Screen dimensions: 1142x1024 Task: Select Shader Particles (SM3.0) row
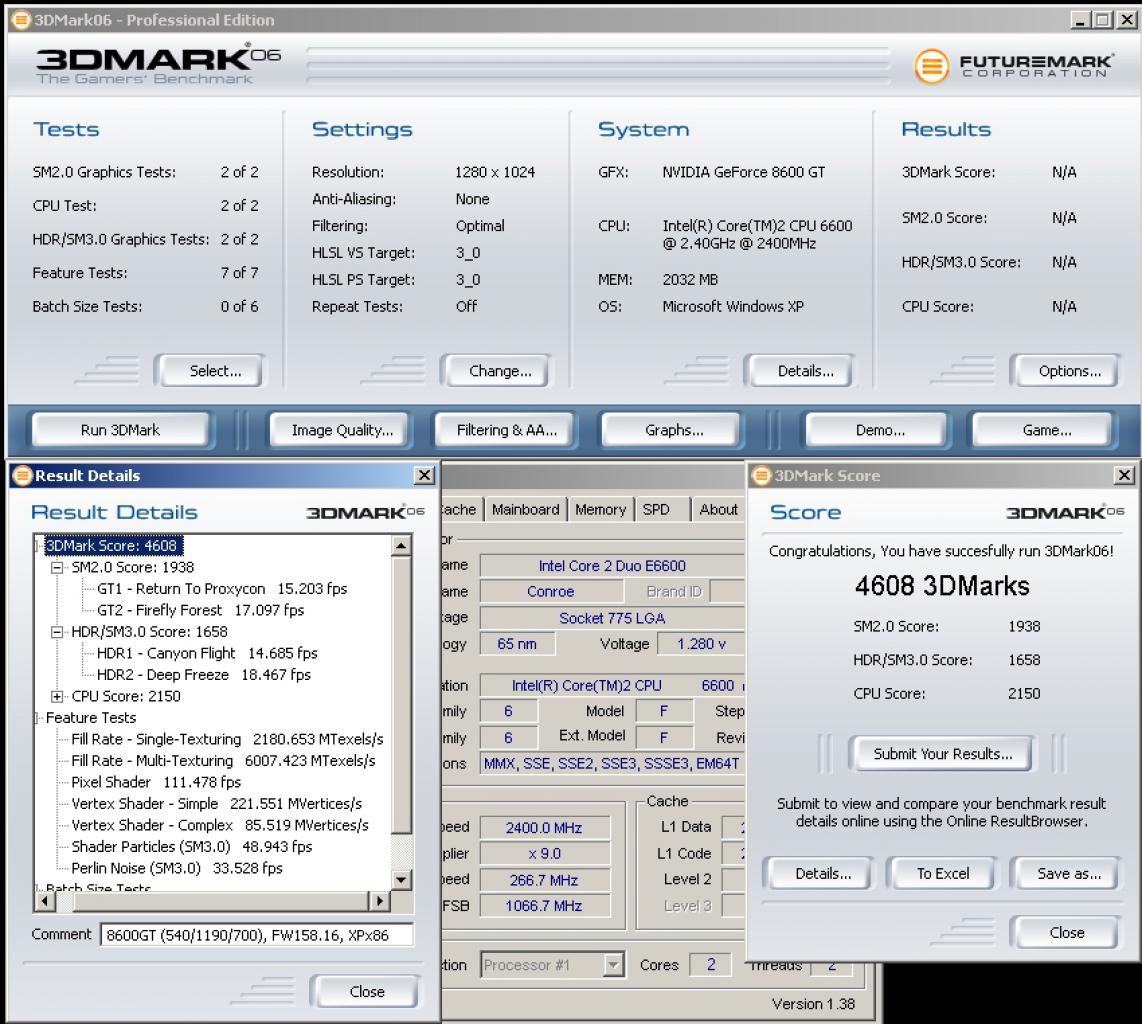point(192,847)
